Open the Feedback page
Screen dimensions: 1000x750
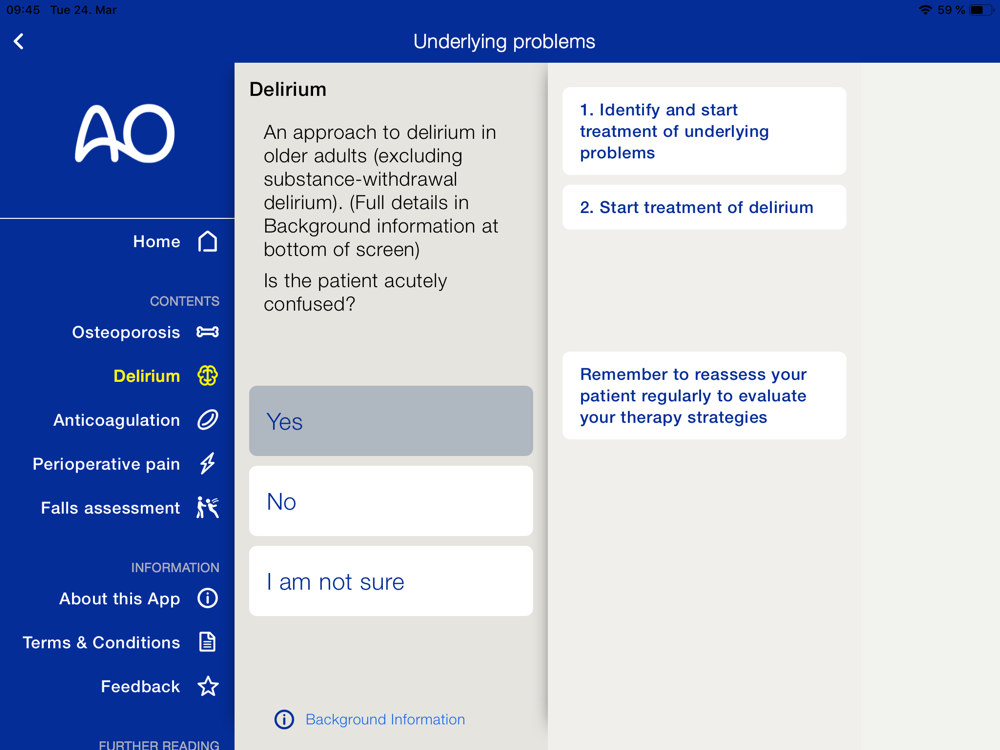point(140,687)
